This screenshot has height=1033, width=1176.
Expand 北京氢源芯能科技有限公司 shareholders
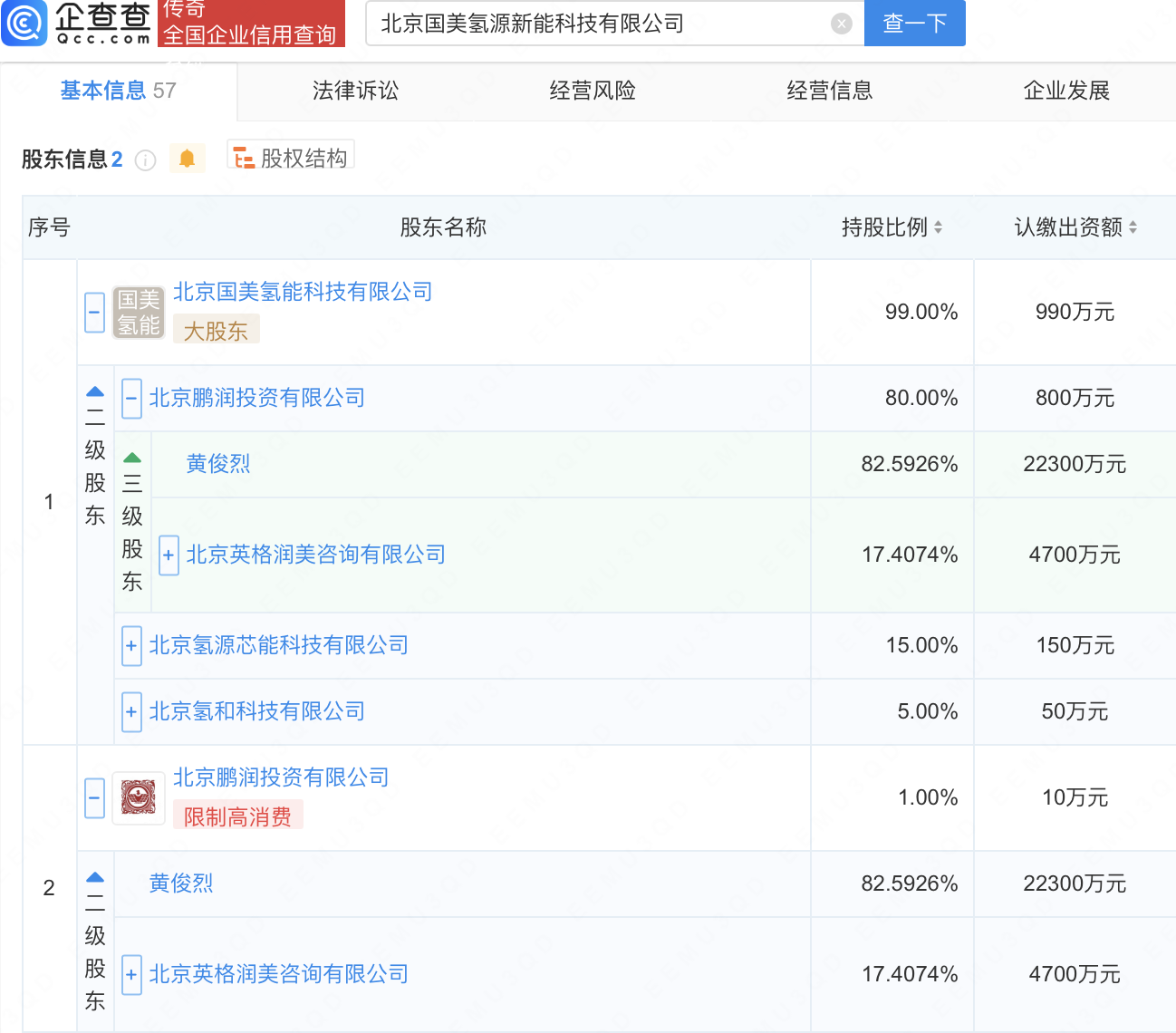pos(131,646)
